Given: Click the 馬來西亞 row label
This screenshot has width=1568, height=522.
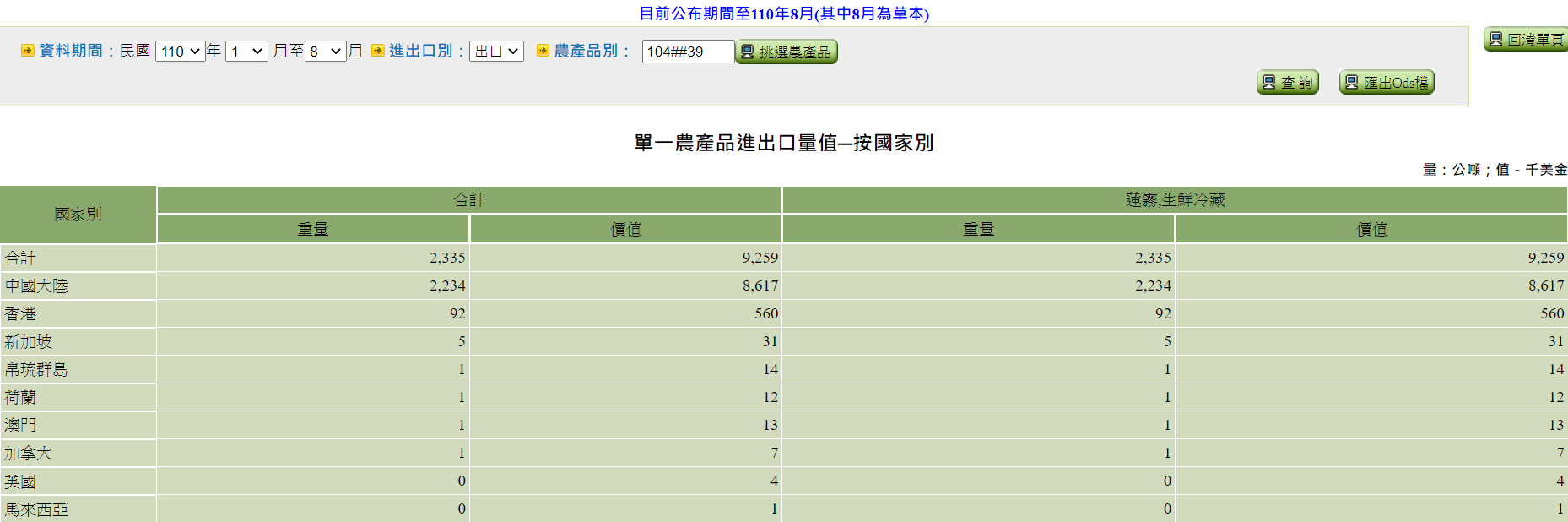Looking at the screenshot, I should point(36,509).
